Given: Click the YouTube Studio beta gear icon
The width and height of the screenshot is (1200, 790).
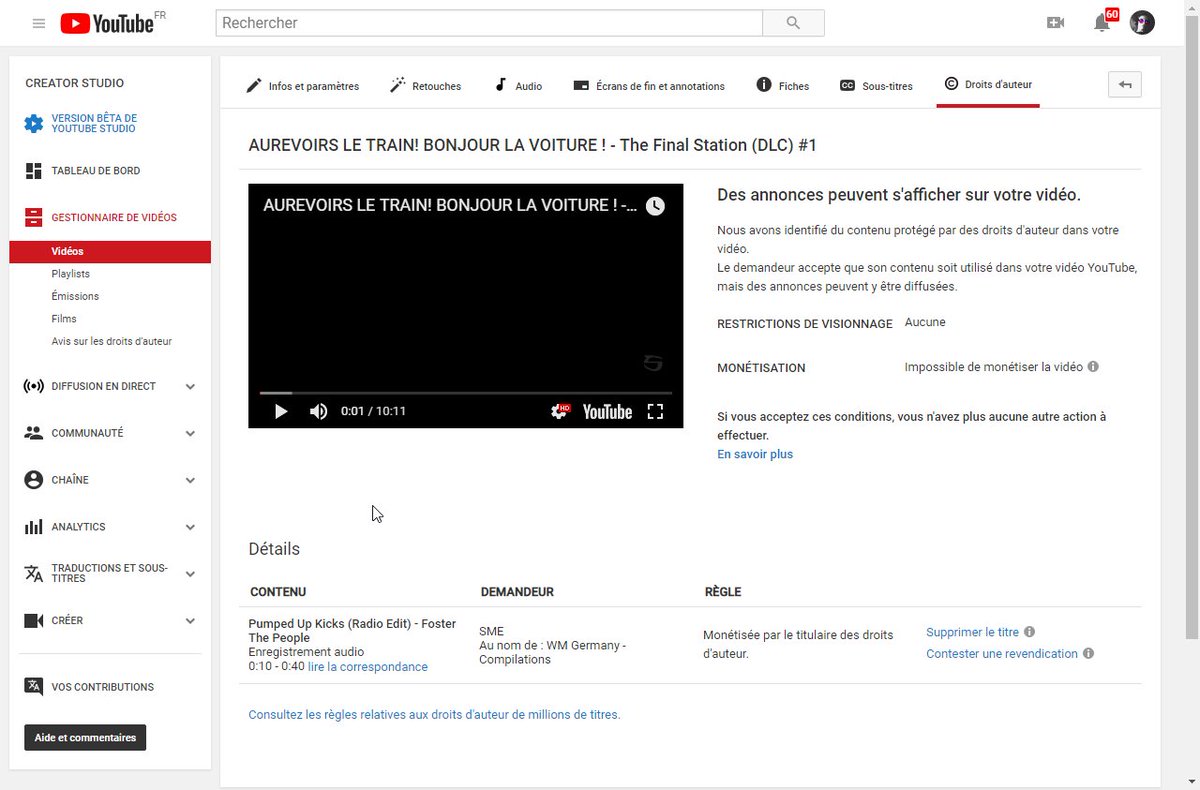Looking at the screenshot, I should tap(34, 123).
